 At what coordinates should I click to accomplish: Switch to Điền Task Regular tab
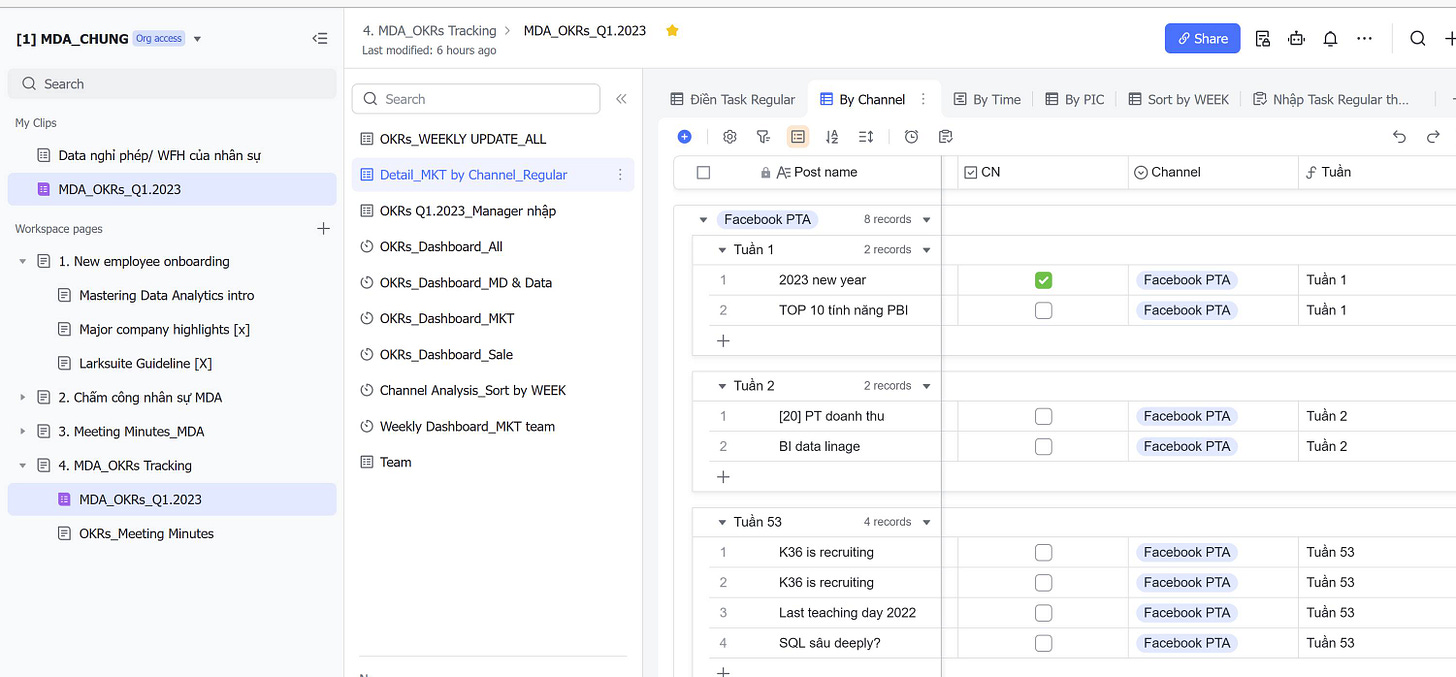click(x=733, y=99)
